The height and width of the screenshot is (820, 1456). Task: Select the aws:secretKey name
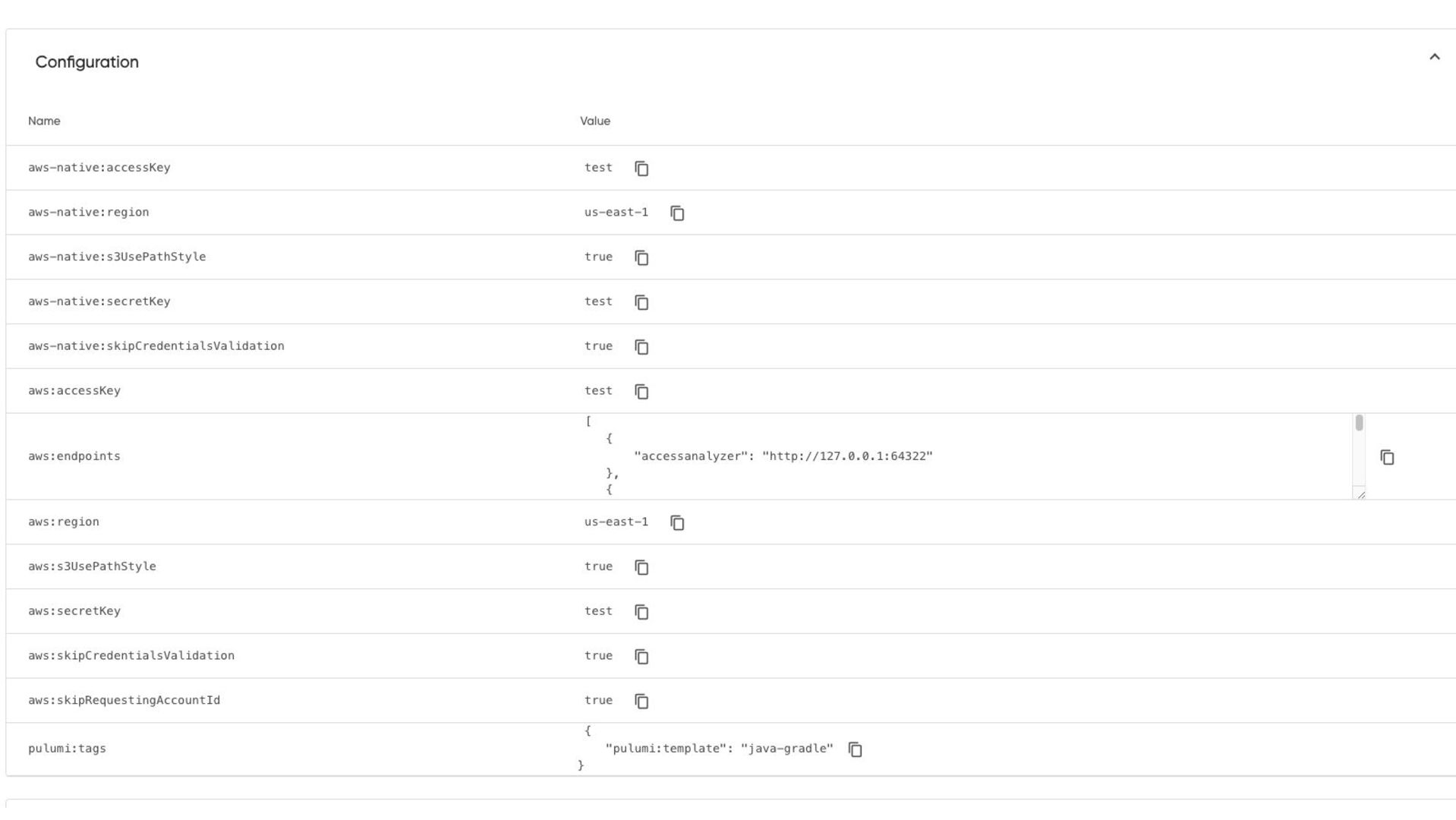tap(74, 611)
